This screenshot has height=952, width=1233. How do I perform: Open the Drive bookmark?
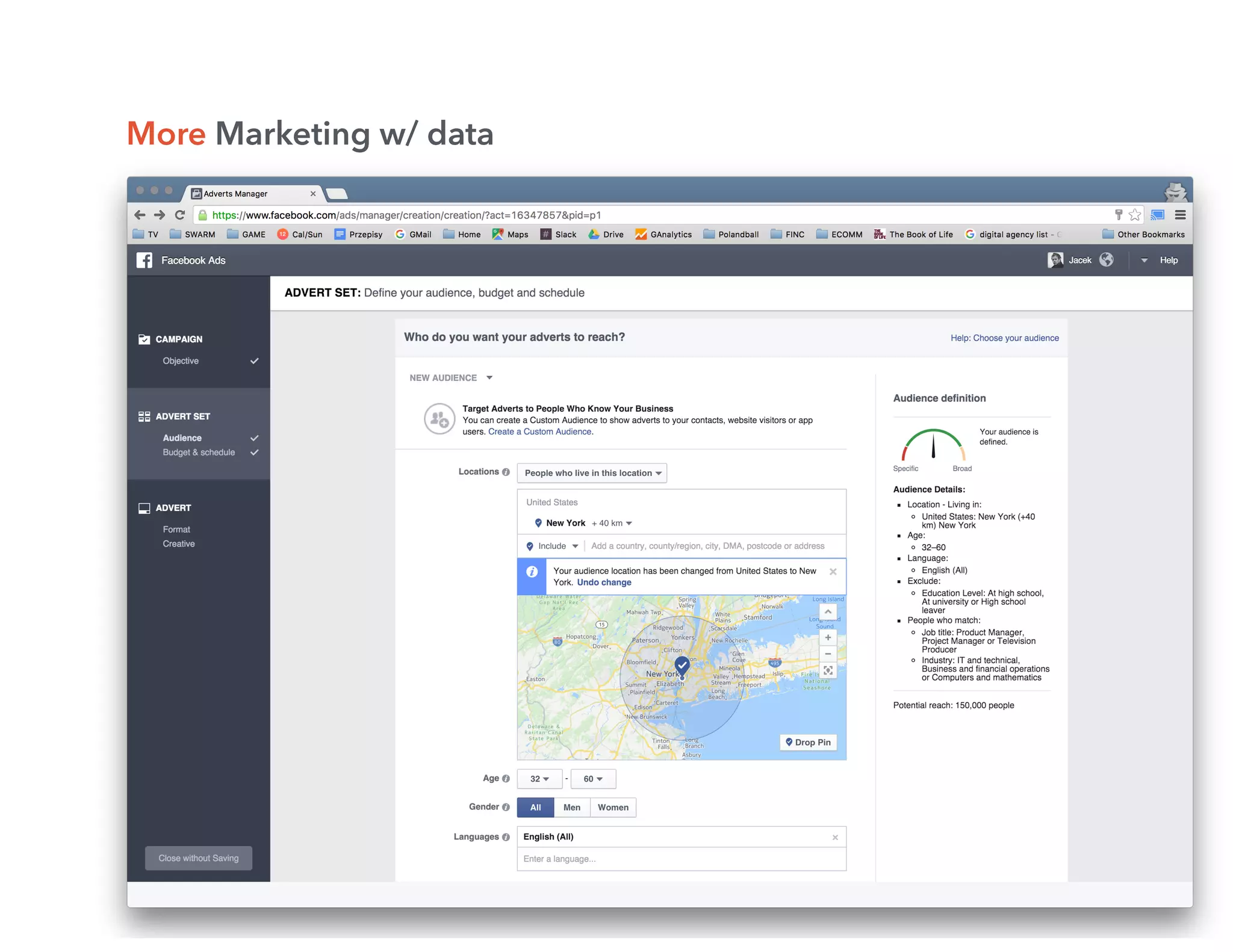coord(606,234)
